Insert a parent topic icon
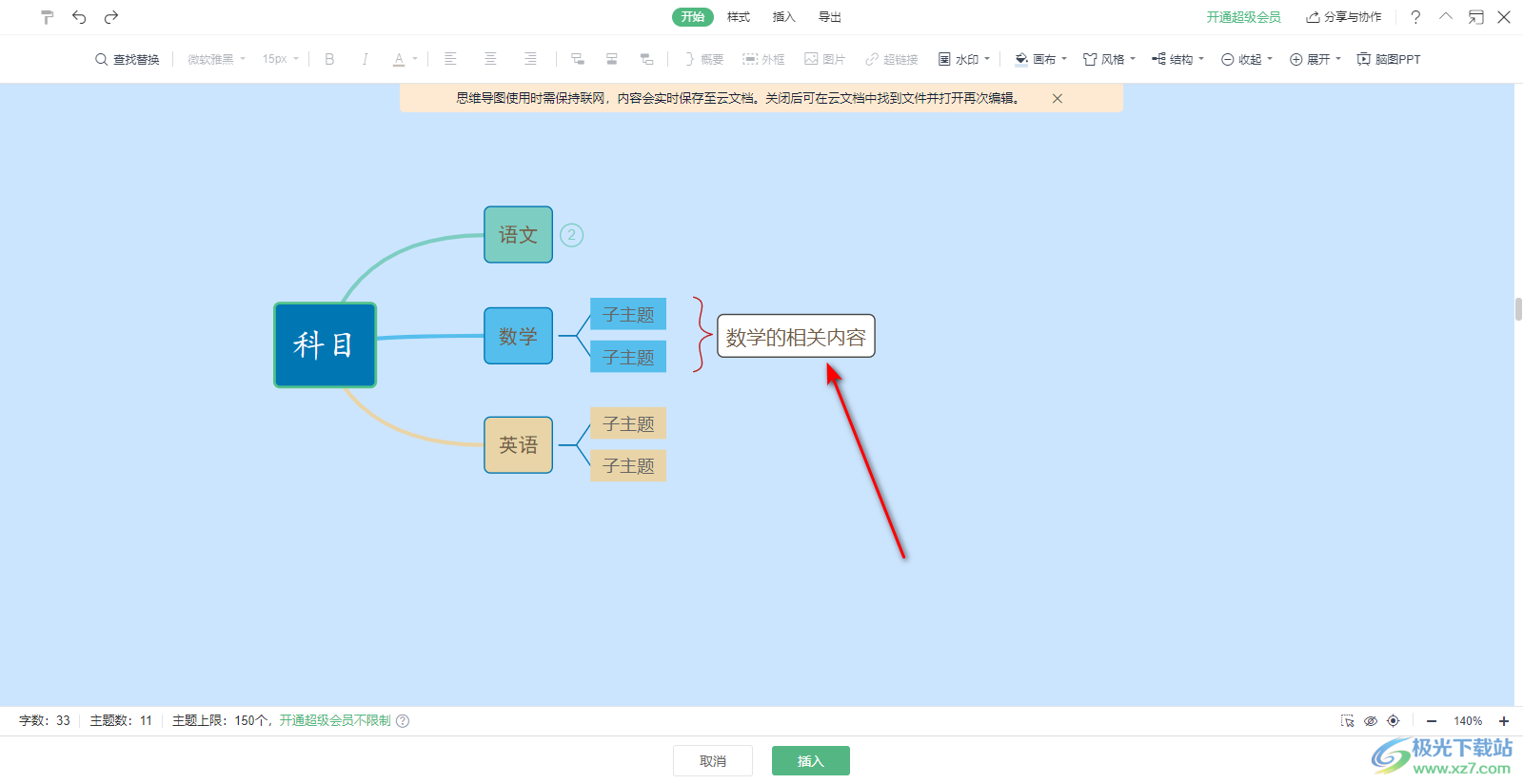 click(x=646, y=59)
